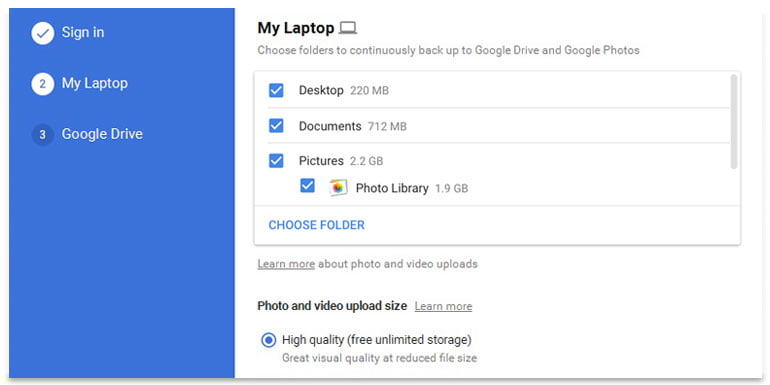Select the High quality radio button
This screenshot has height=385, width=770.
[269, 340]
